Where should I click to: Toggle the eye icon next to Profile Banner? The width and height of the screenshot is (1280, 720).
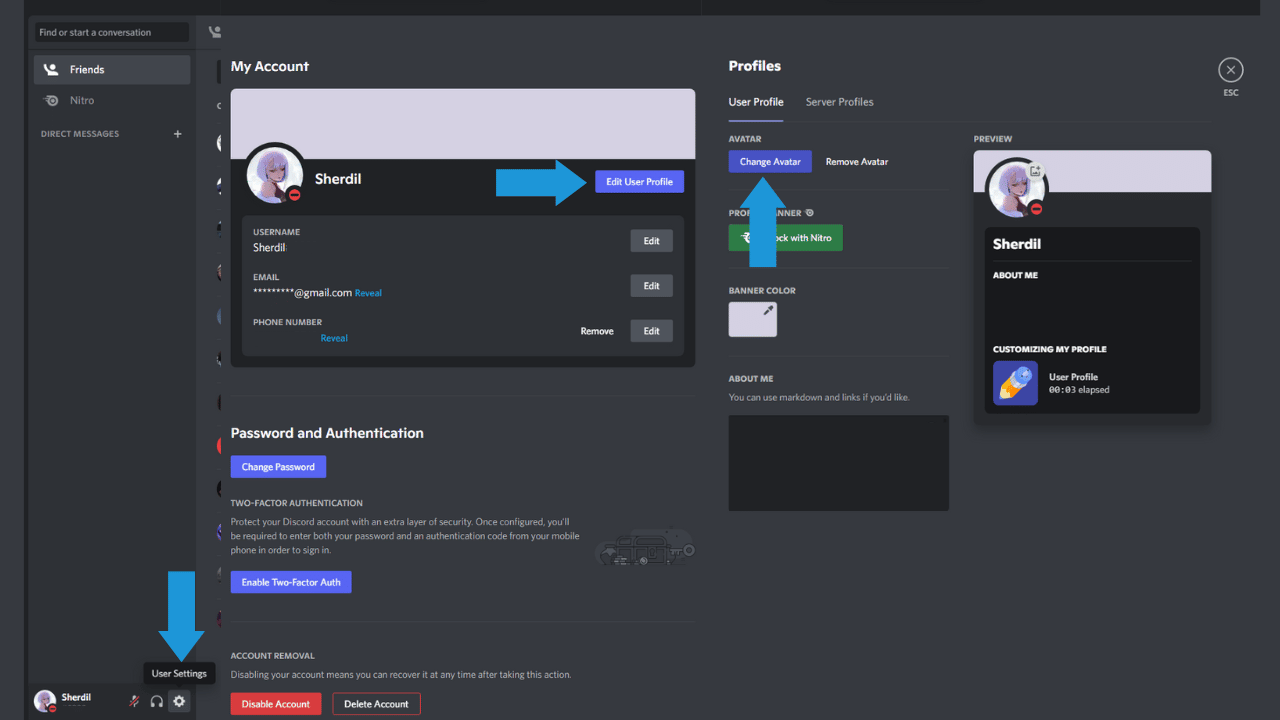coord(810,212)
